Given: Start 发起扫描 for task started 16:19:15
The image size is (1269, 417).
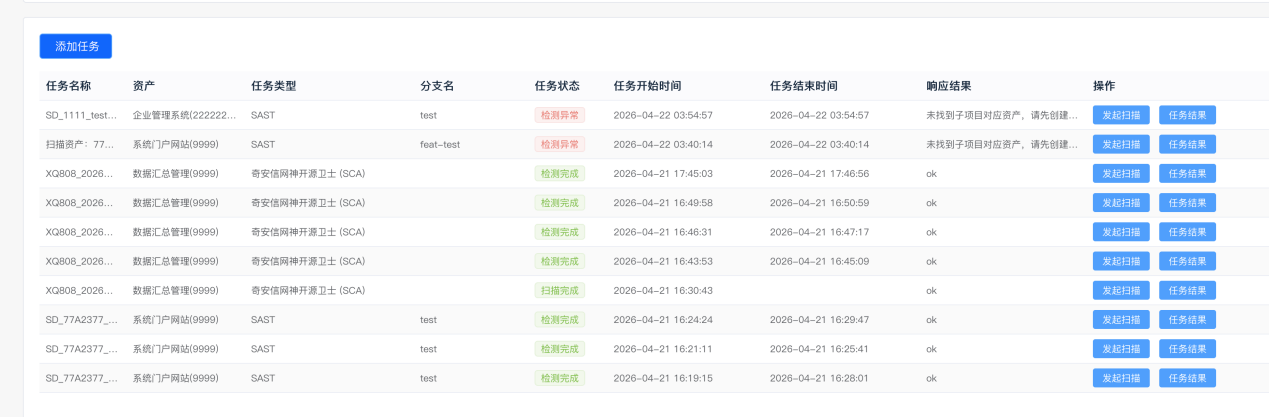Looking at the screenshot, I should [1121, 378].
